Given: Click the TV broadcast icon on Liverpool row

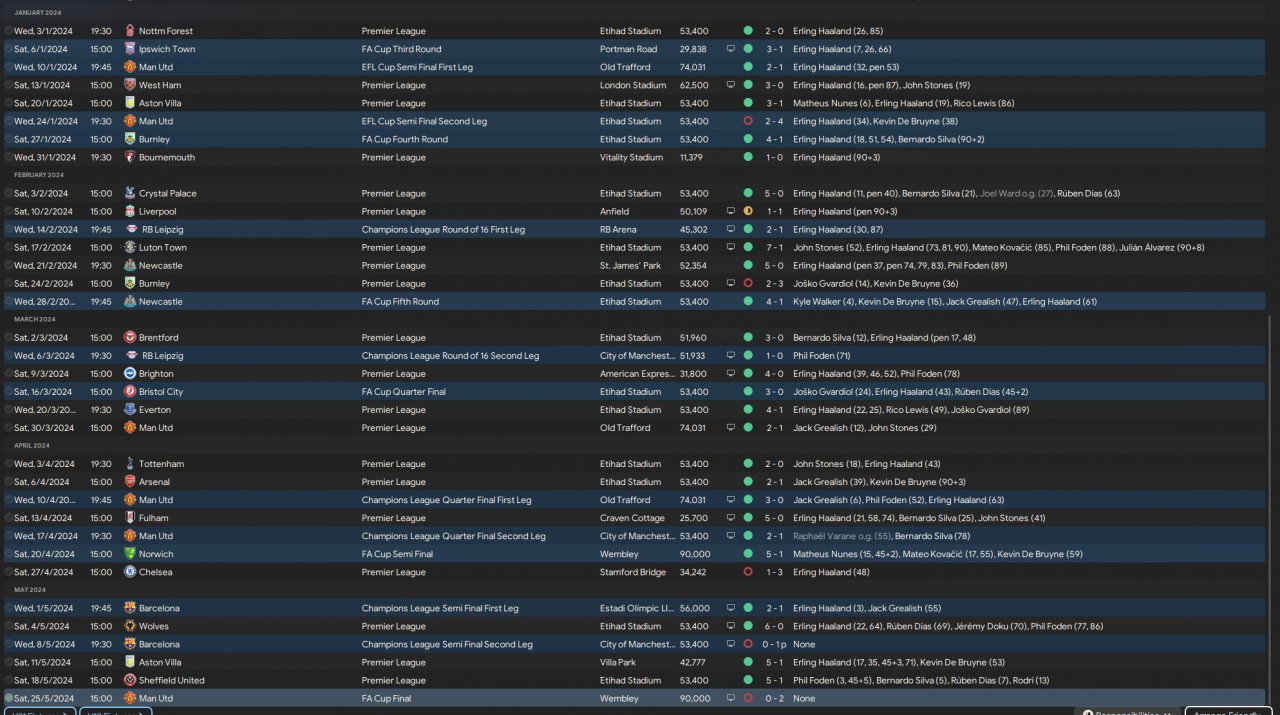Looking at the screenshot, I should (x=730, y=211).
